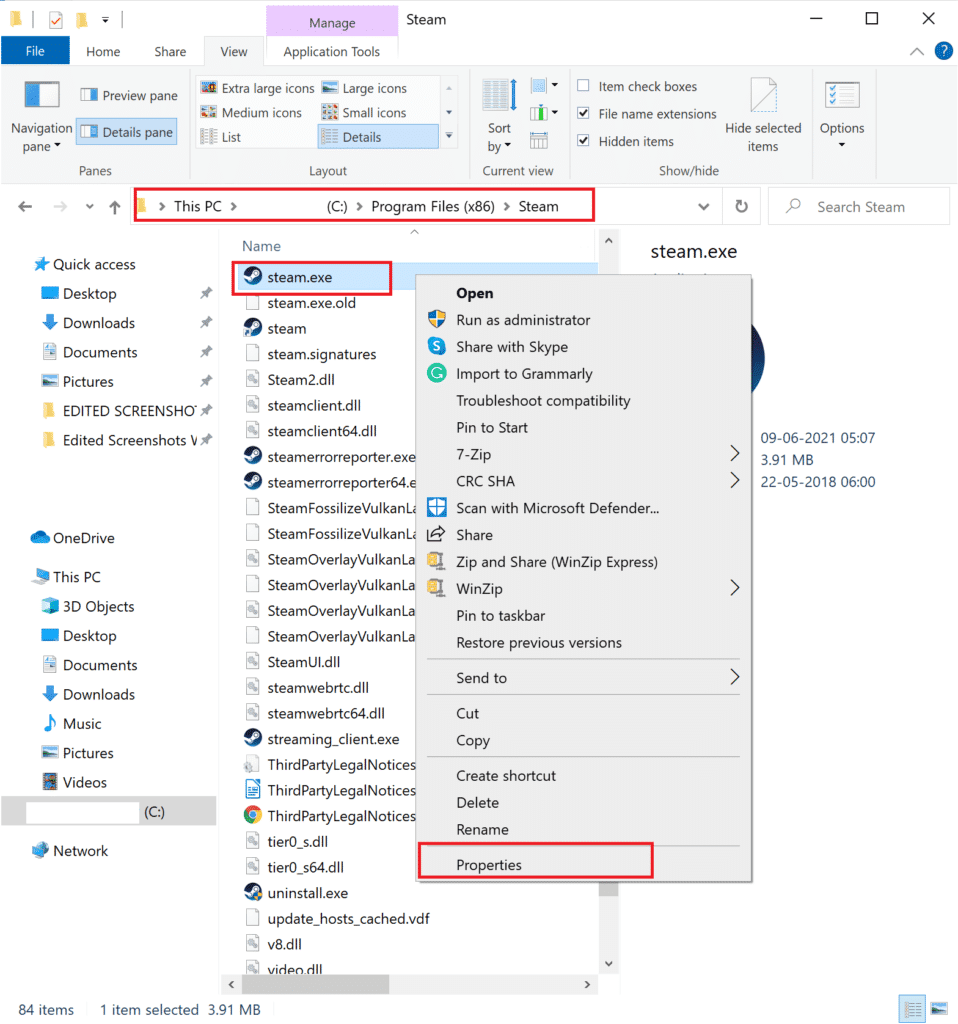Click inside the Search Steam box
Screen dimensions: 958x1024
860,206
